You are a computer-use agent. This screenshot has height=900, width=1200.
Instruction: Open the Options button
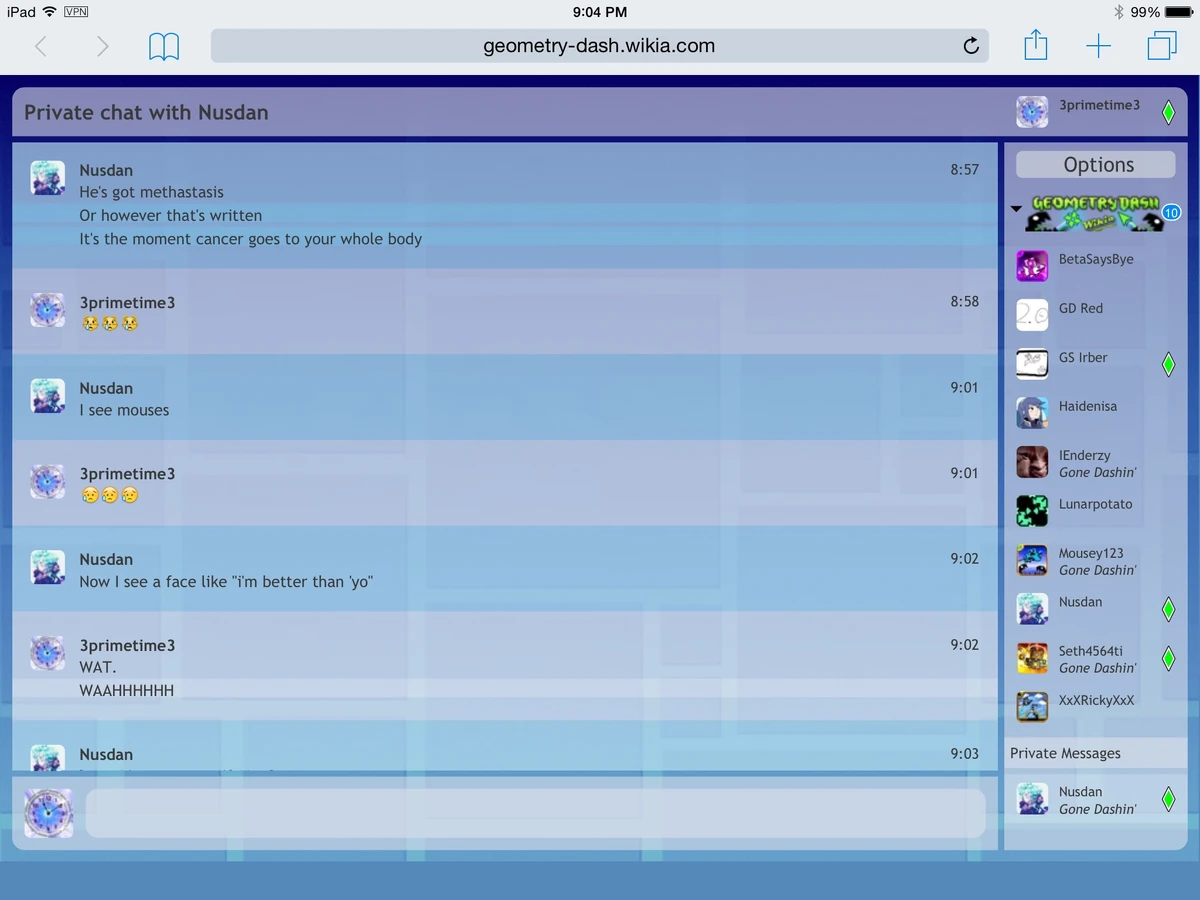(x=1094, y=164)
